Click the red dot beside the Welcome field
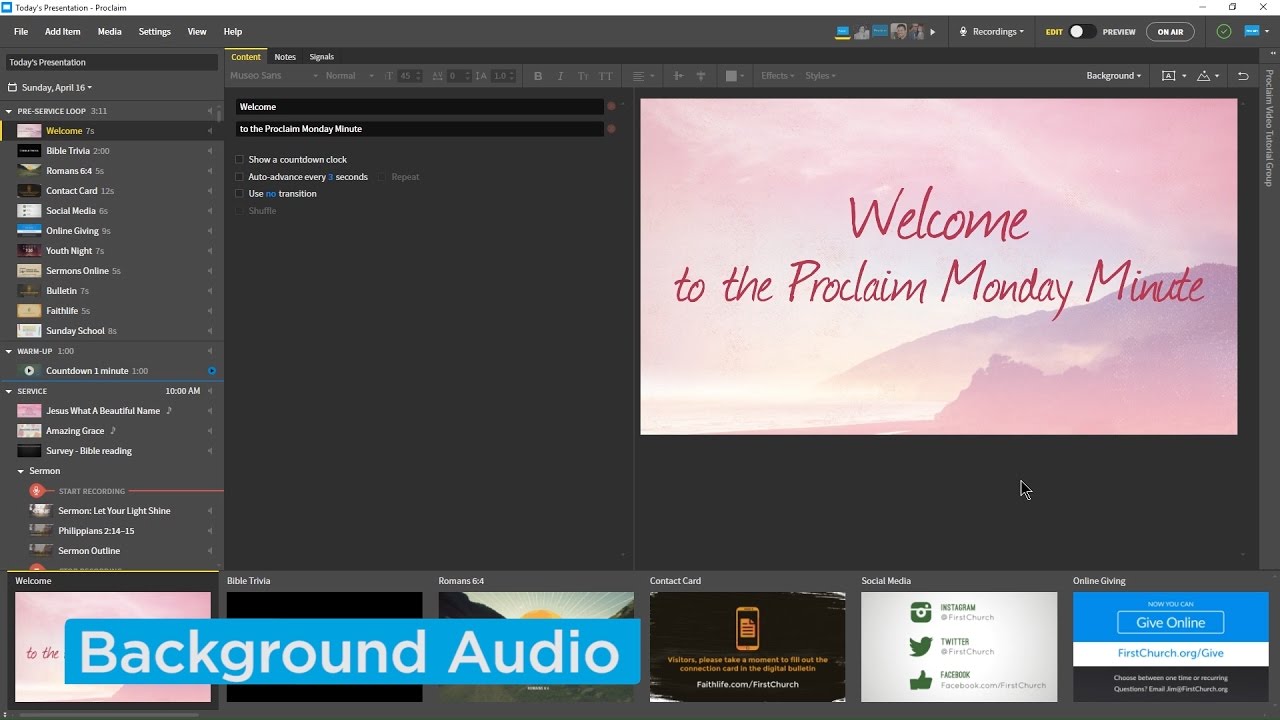This screenshot has width=1280, height=720. (x=611, y=107)
